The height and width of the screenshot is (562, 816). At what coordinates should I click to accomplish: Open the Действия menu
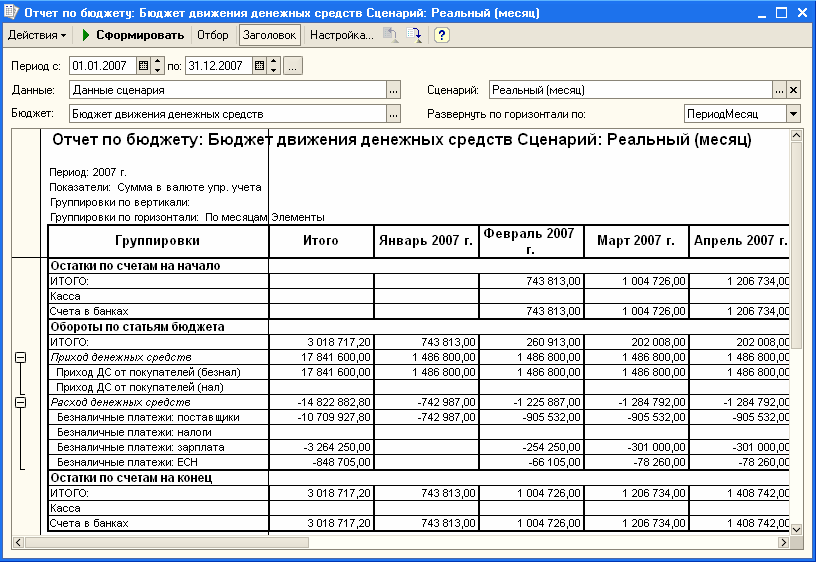coord(37,35)
